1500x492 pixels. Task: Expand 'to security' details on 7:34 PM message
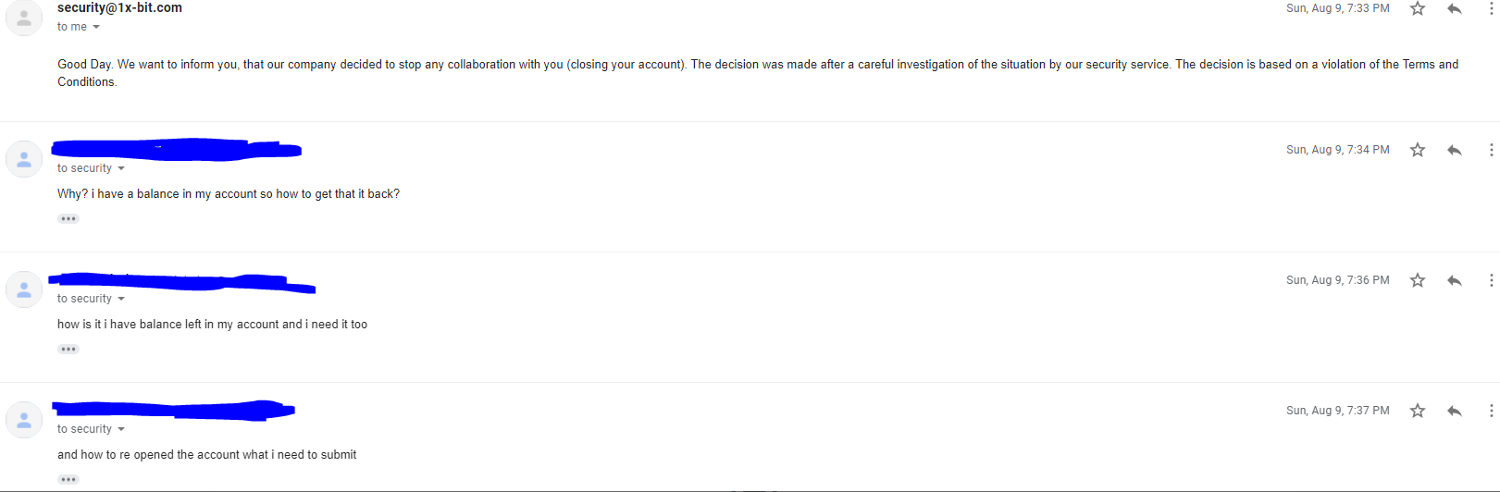pyautogui.click(x=121, y=169)
